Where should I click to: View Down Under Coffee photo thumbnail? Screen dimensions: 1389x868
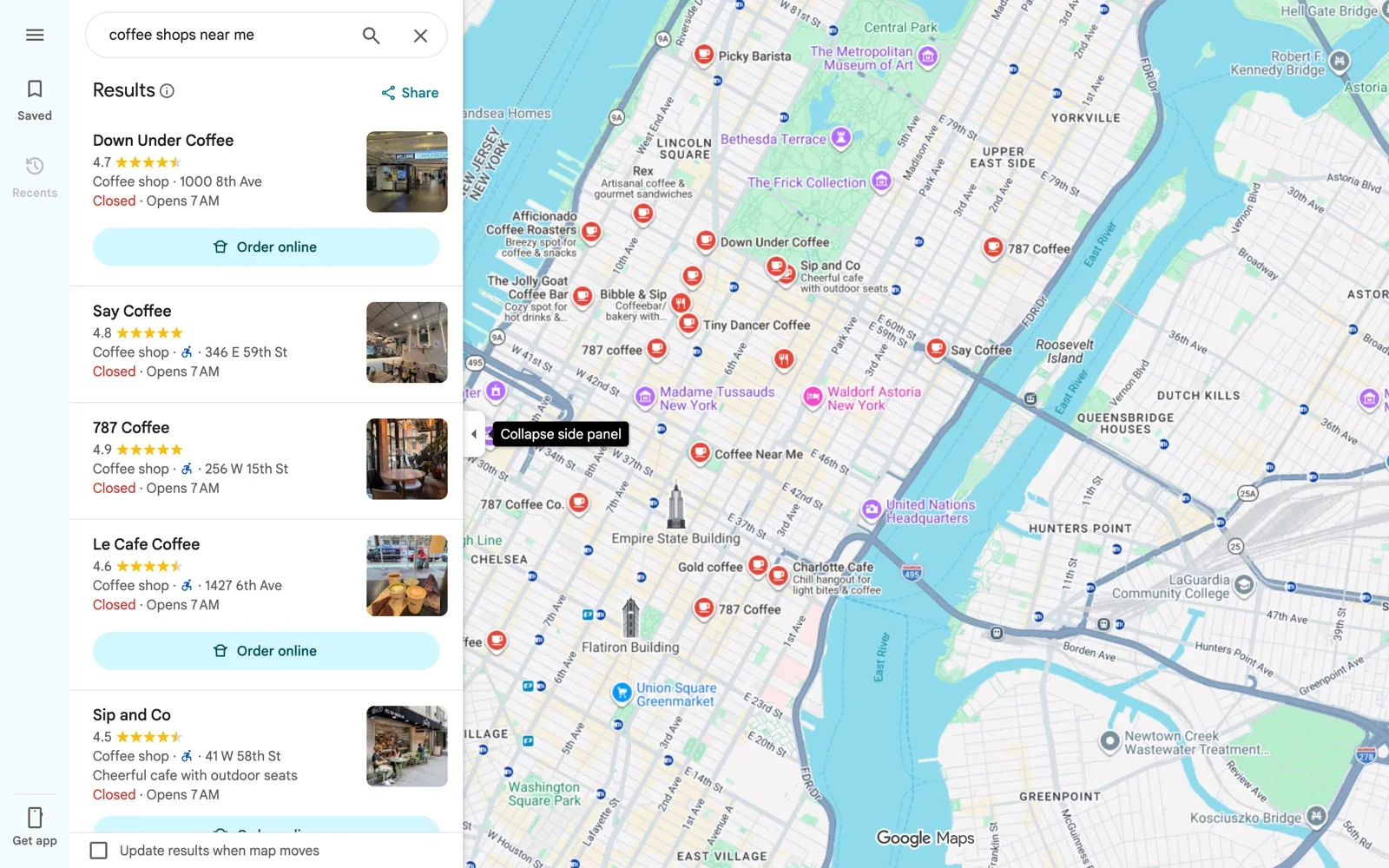pos(407,172)
